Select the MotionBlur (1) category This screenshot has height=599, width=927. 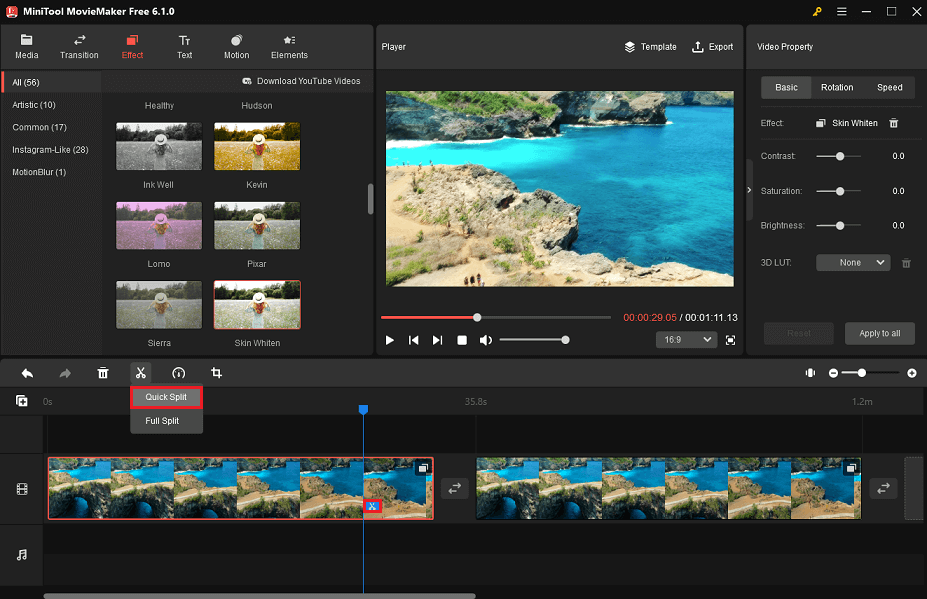39,172
